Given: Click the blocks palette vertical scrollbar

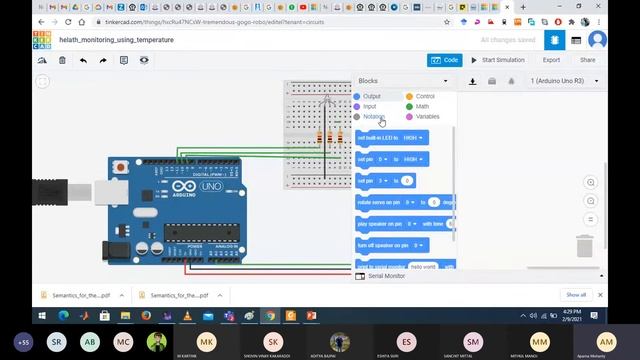Looking at the screenshot, I should coord(454,184).
